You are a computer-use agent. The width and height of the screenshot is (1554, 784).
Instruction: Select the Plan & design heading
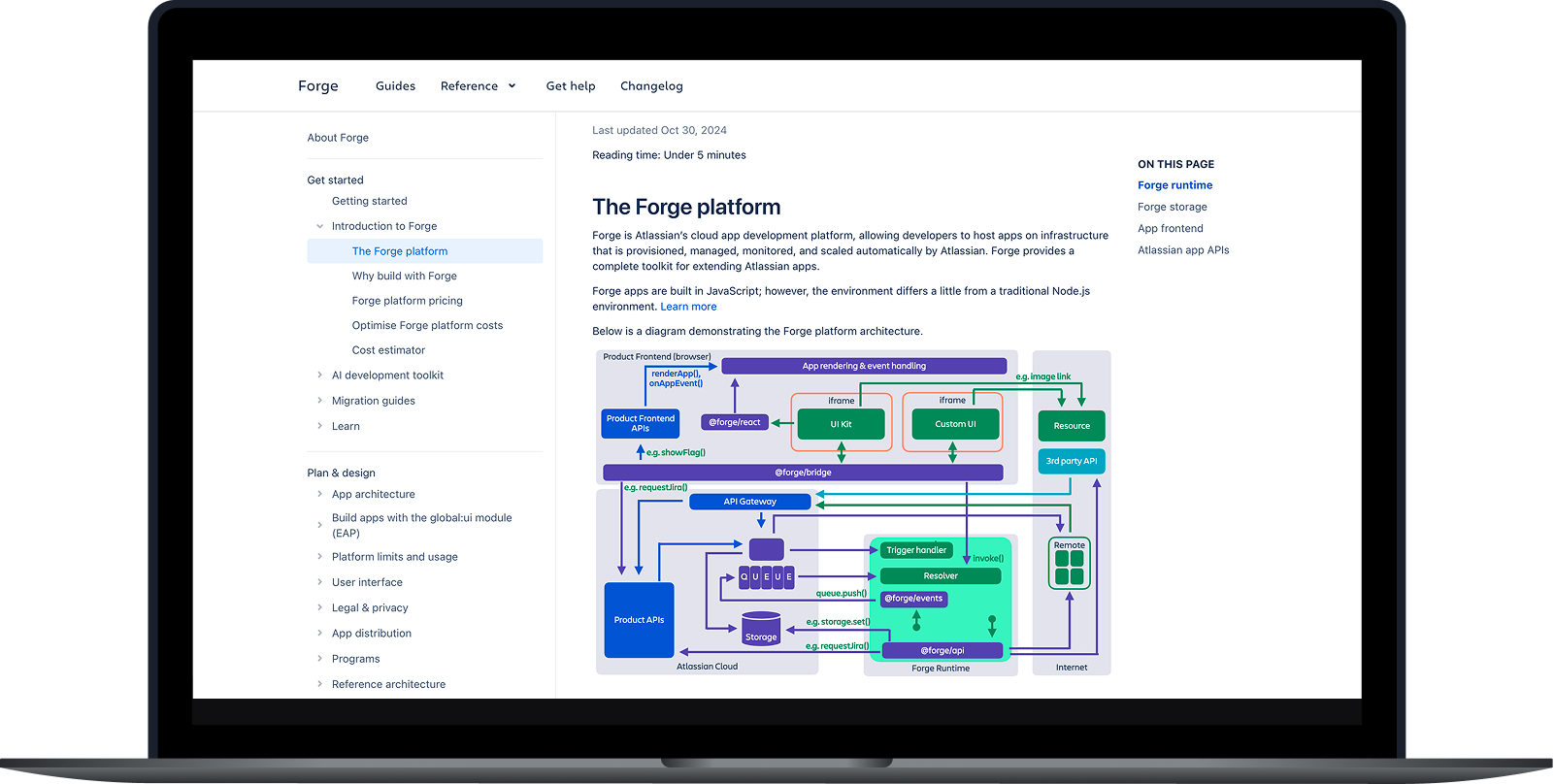pos(341,473)
